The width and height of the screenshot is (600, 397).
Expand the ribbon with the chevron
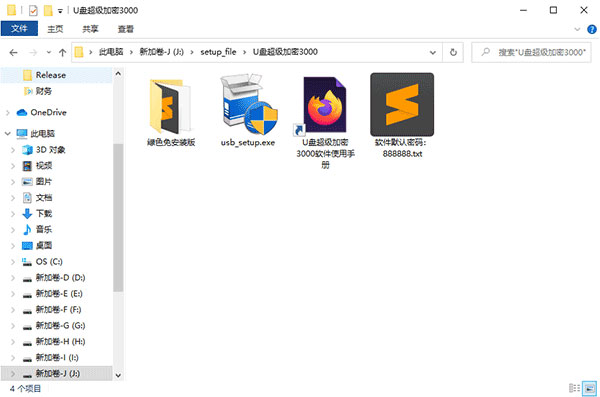pyautogui.click(x=577, y=29)
